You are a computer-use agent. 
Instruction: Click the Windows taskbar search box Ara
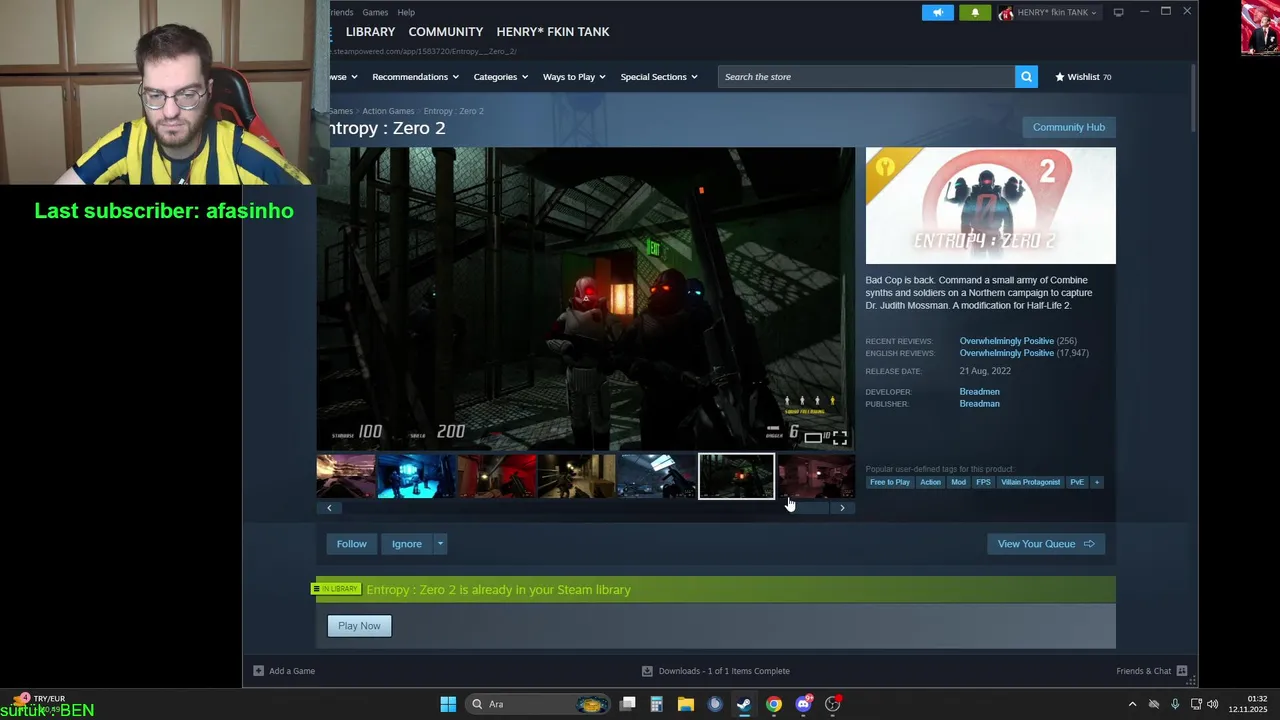539,704
